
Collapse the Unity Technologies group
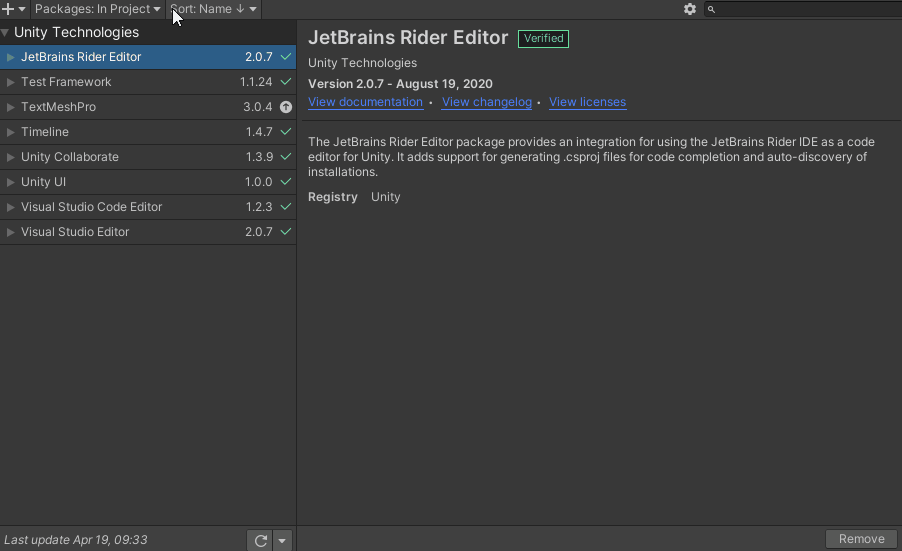point(6,33)
